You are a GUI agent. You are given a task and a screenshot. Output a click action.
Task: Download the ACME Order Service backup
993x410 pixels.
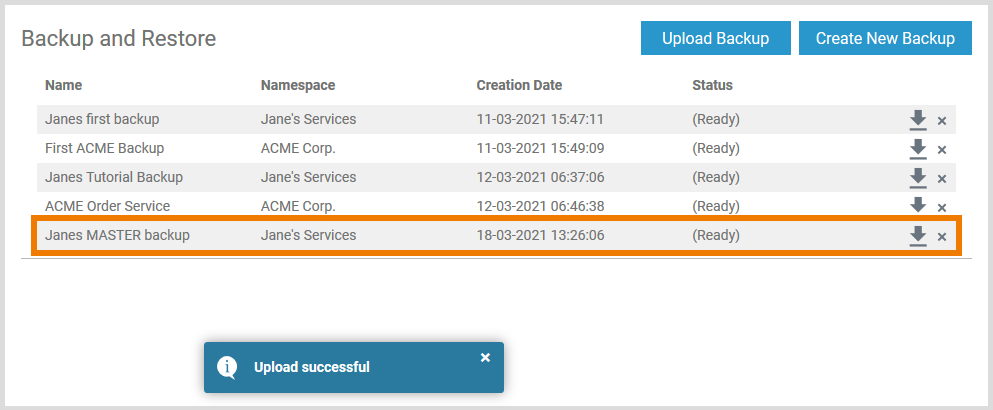[918, 206]
